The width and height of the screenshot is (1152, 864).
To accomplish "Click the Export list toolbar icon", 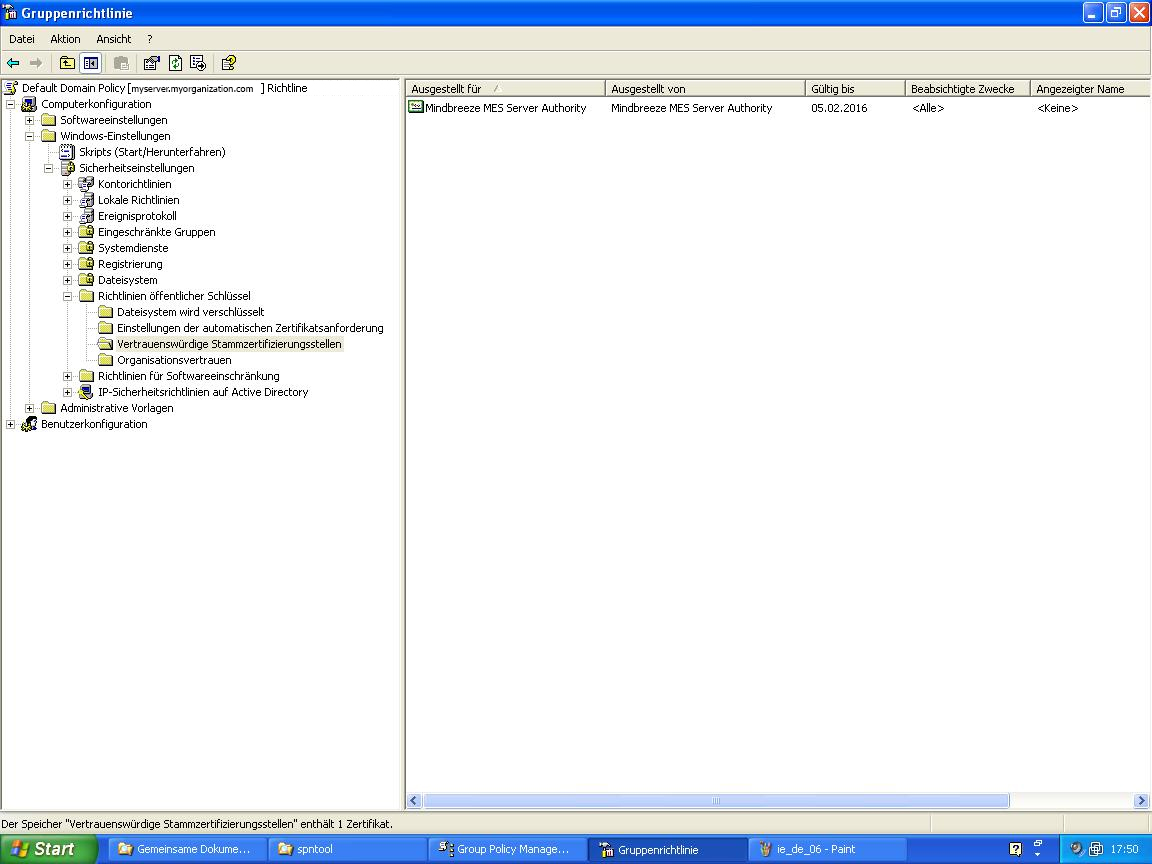I will pos(197,63).
